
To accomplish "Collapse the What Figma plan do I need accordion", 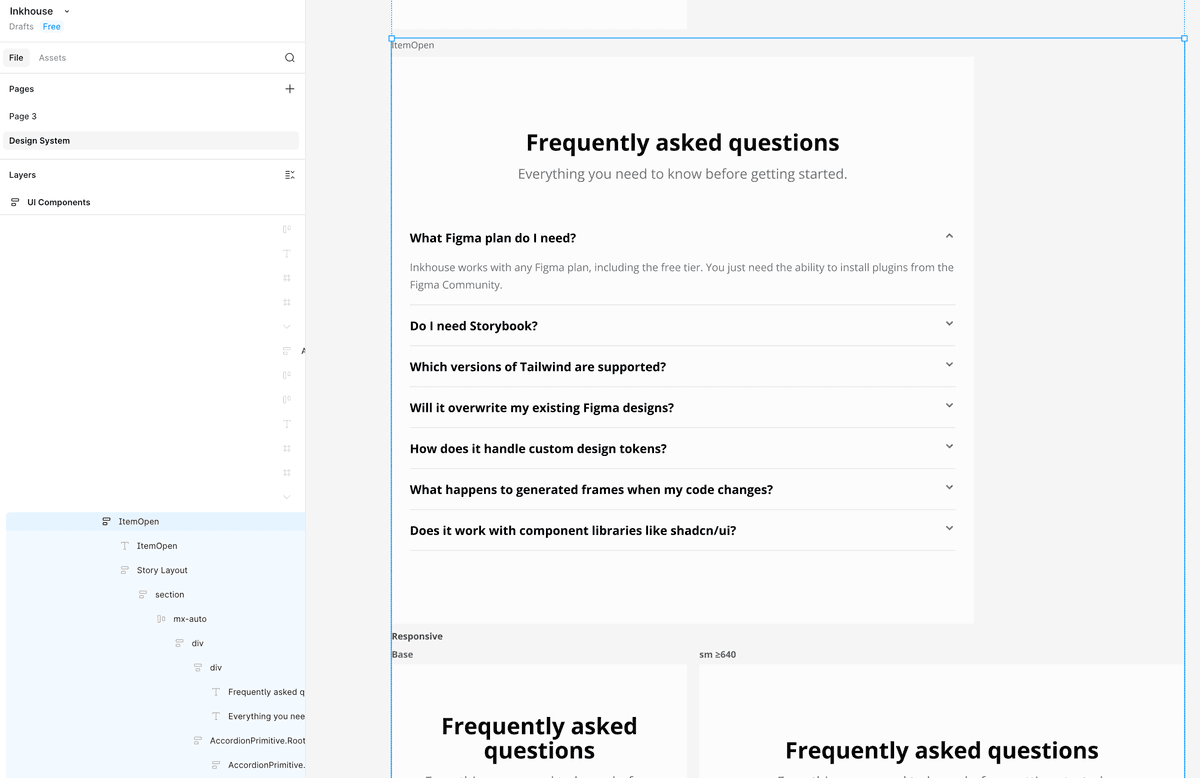I will tap(949, 234).
